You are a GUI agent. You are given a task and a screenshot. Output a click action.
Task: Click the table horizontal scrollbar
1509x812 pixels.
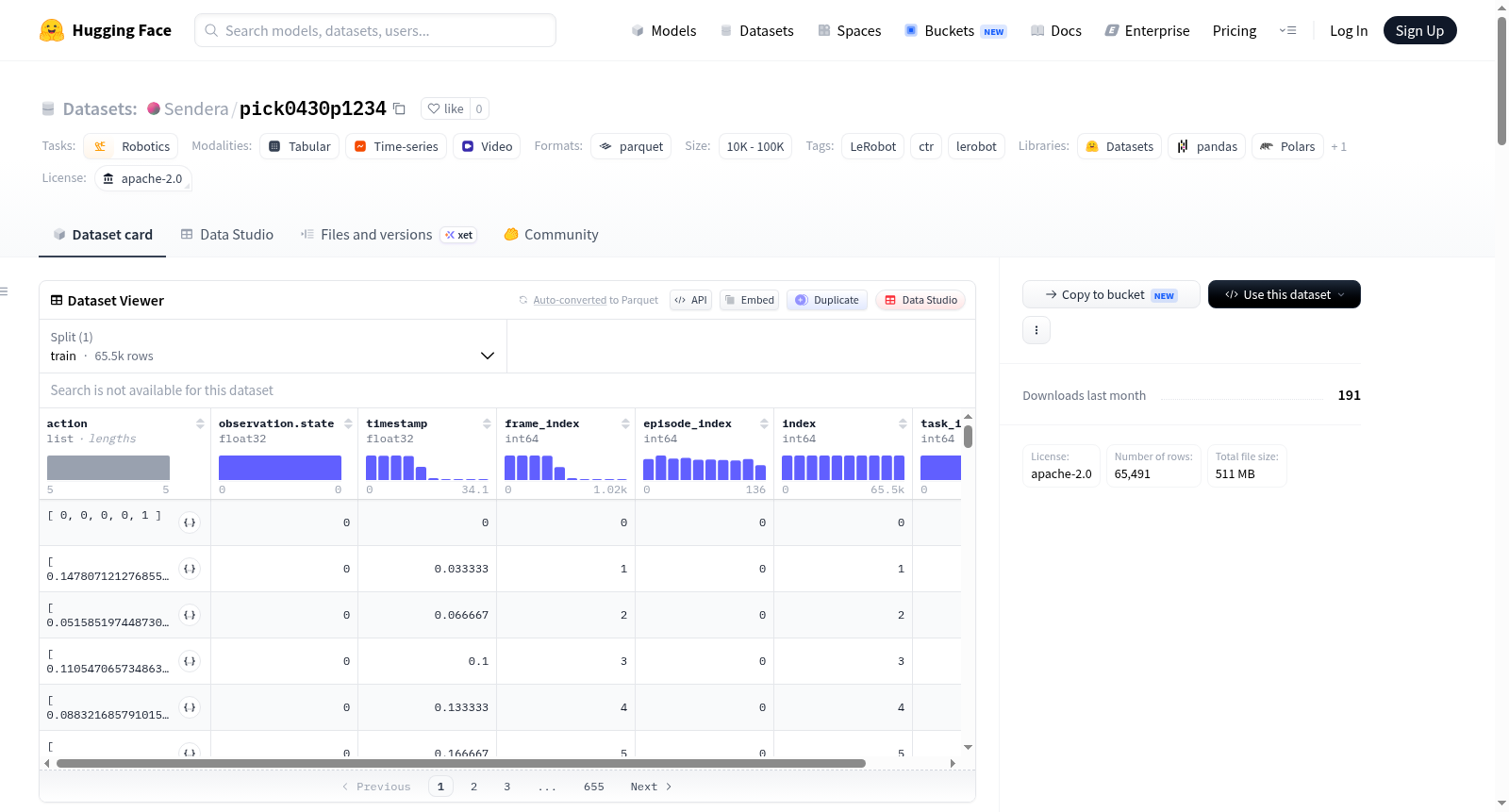click(x=461, y=763)
